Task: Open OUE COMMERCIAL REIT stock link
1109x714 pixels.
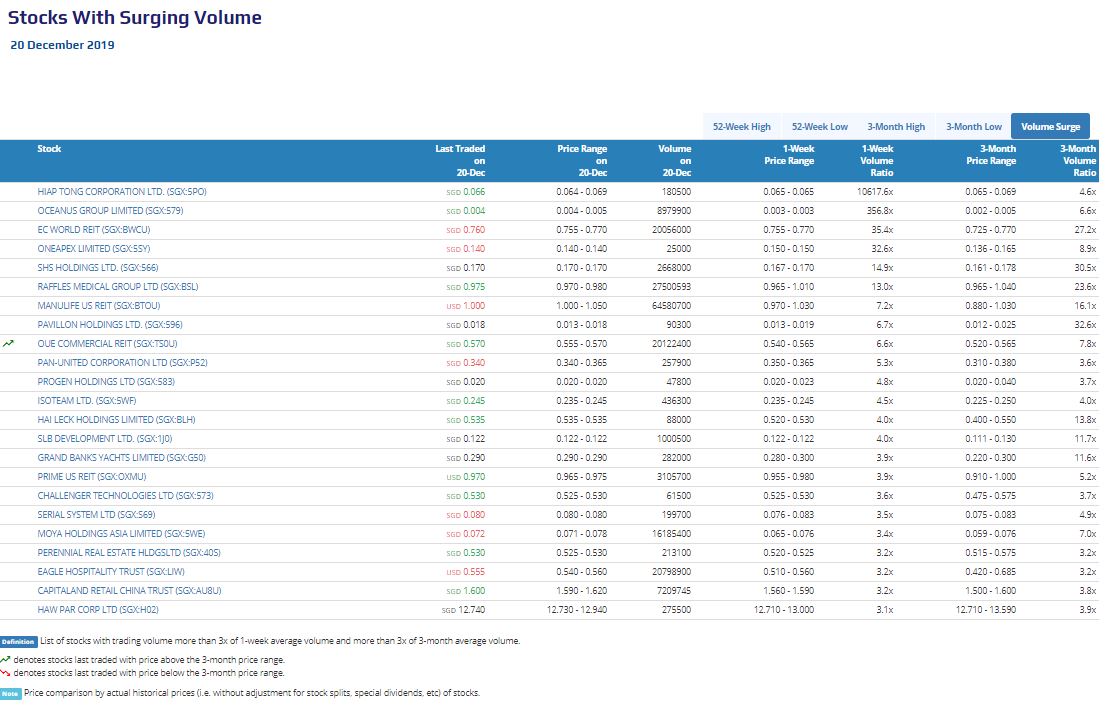Action: [x=107, y=344]
